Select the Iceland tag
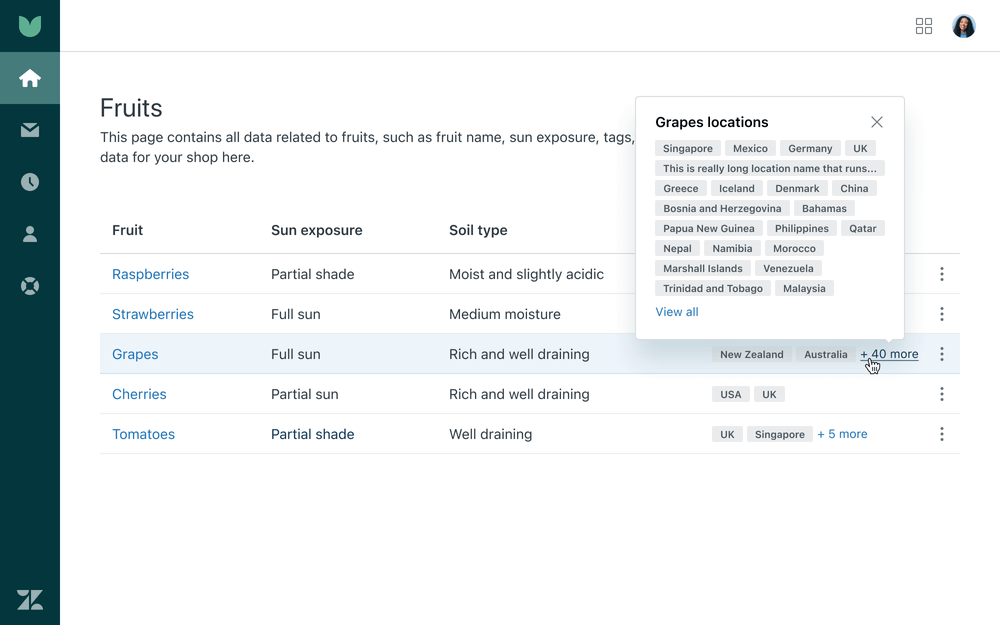The image size is (1000, 625). pos(737,189)
